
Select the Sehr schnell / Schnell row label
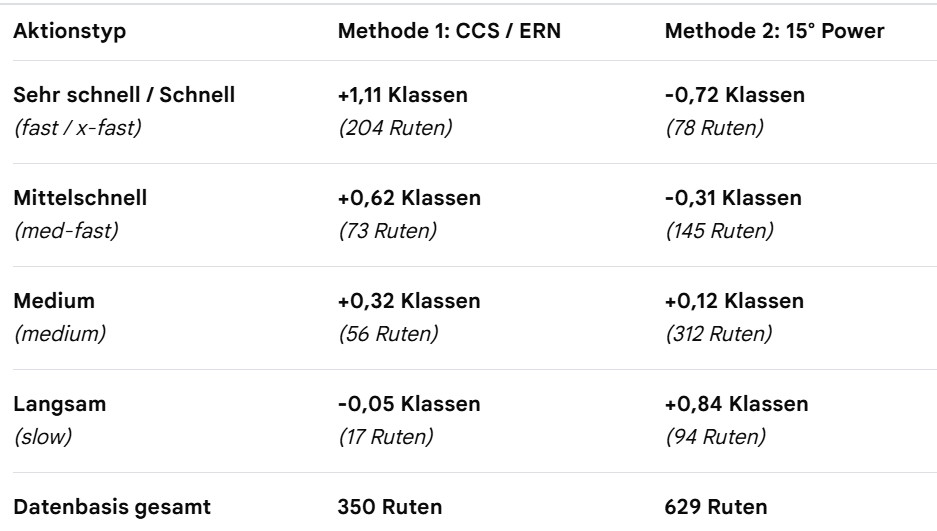(x=124, y=95)
